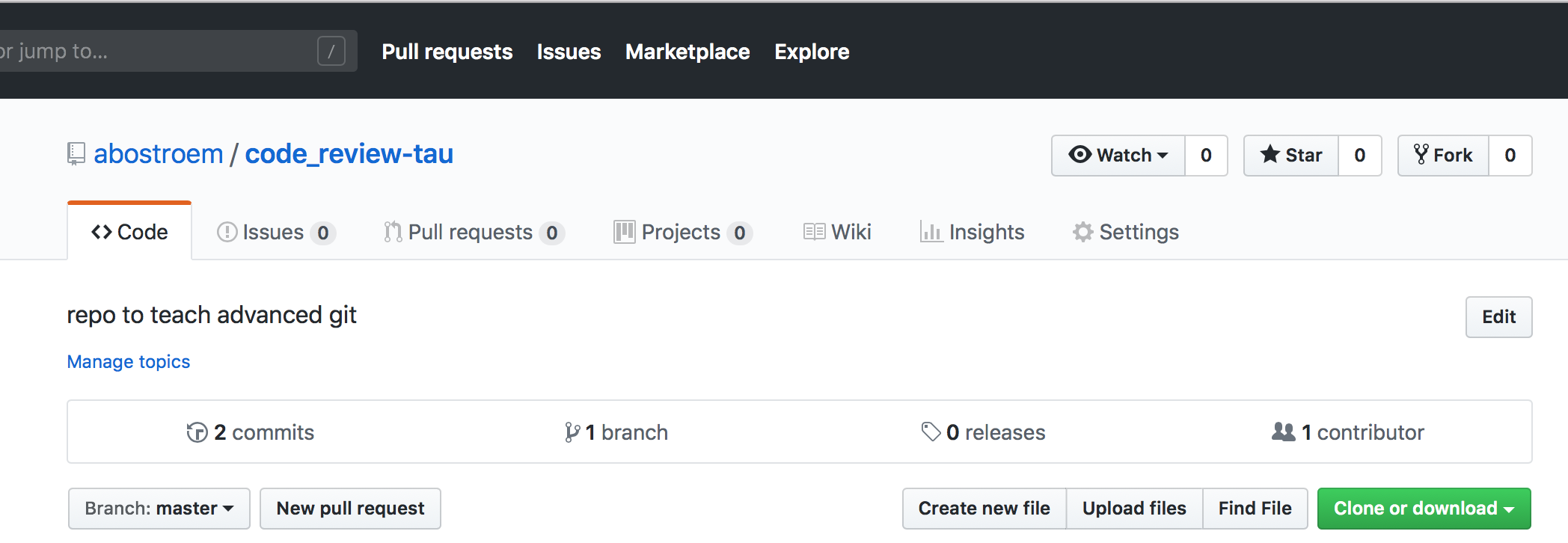Click the commits history clock icon
Image resolution: width=1568 pixels, height=543 pixels.
point(197,432)
